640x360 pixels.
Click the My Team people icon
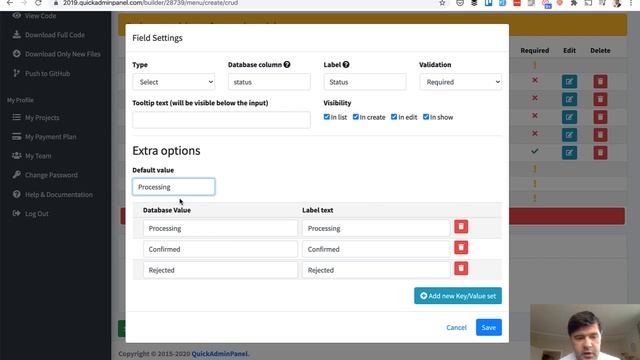[16, 156]
